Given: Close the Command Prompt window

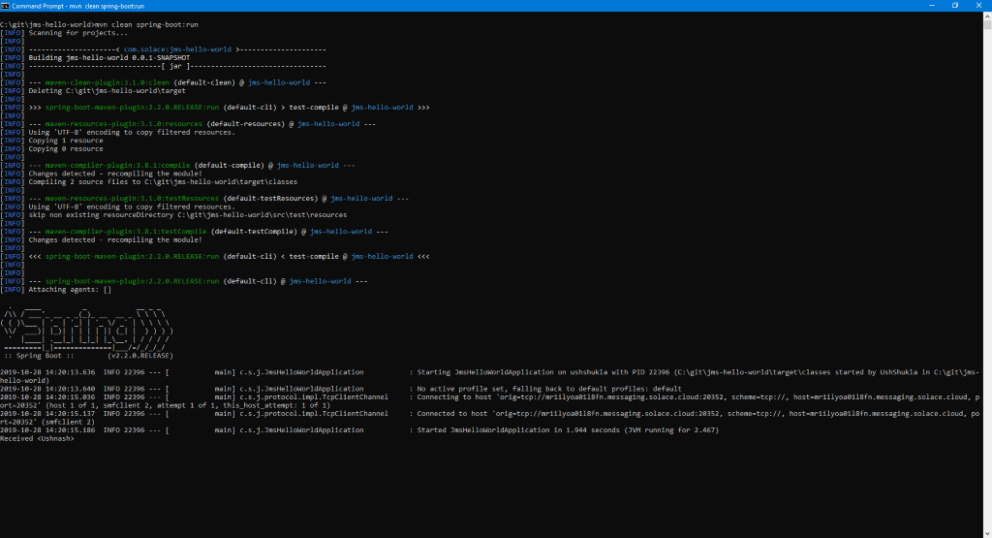Looking at the screenshot, I should coord(981,5).
